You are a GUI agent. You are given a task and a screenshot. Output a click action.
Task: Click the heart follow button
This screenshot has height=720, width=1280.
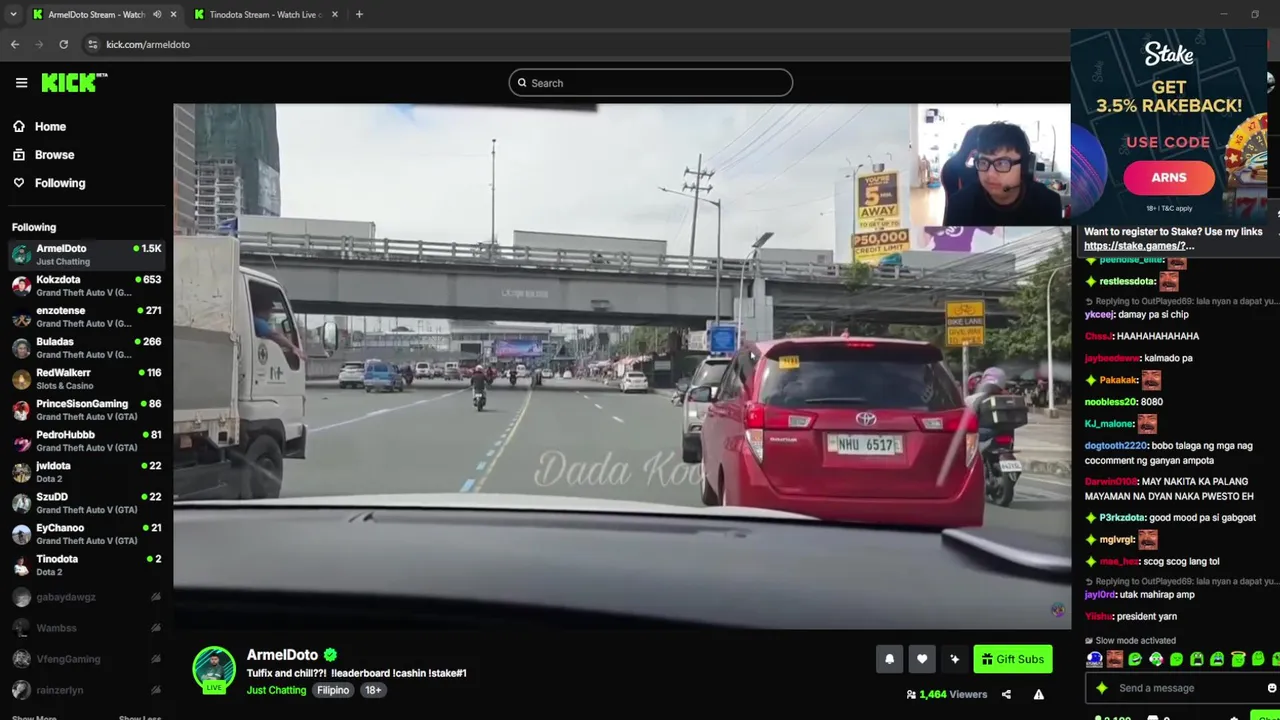point(922,659)
